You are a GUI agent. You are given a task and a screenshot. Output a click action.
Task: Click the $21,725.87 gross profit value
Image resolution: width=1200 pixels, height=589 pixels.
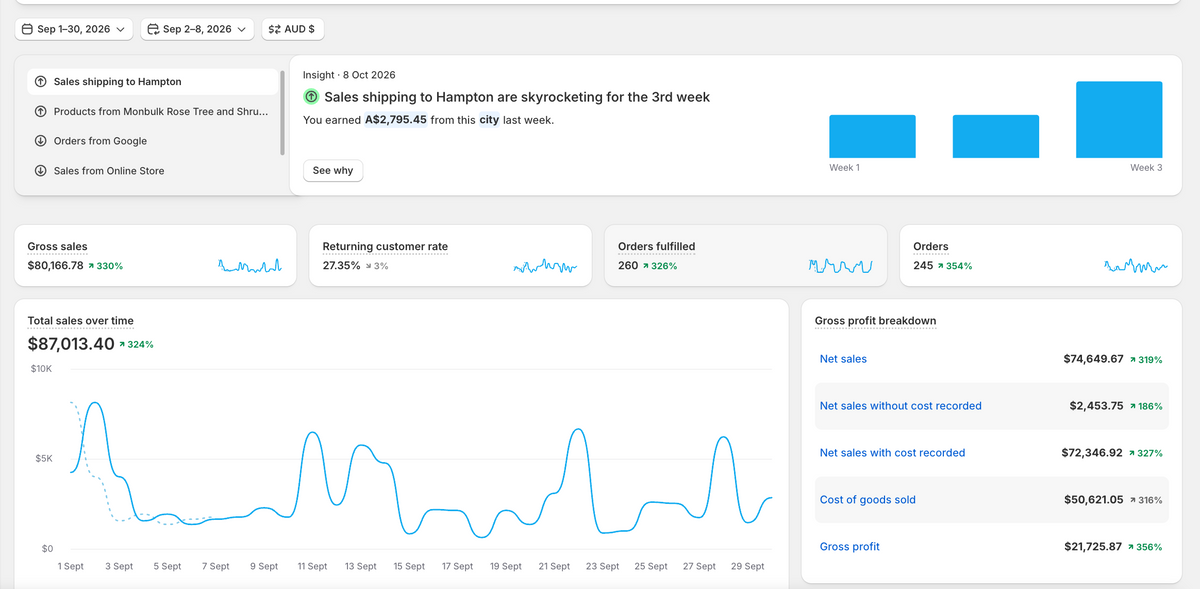[x=1094, y=547]
